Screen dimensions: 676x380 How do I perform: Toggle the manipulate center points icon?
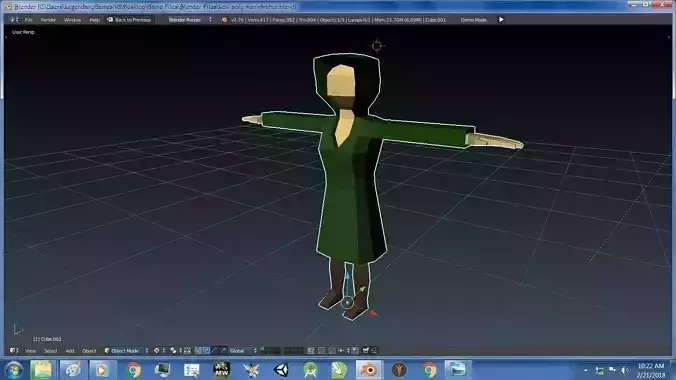tap(187, 351)
